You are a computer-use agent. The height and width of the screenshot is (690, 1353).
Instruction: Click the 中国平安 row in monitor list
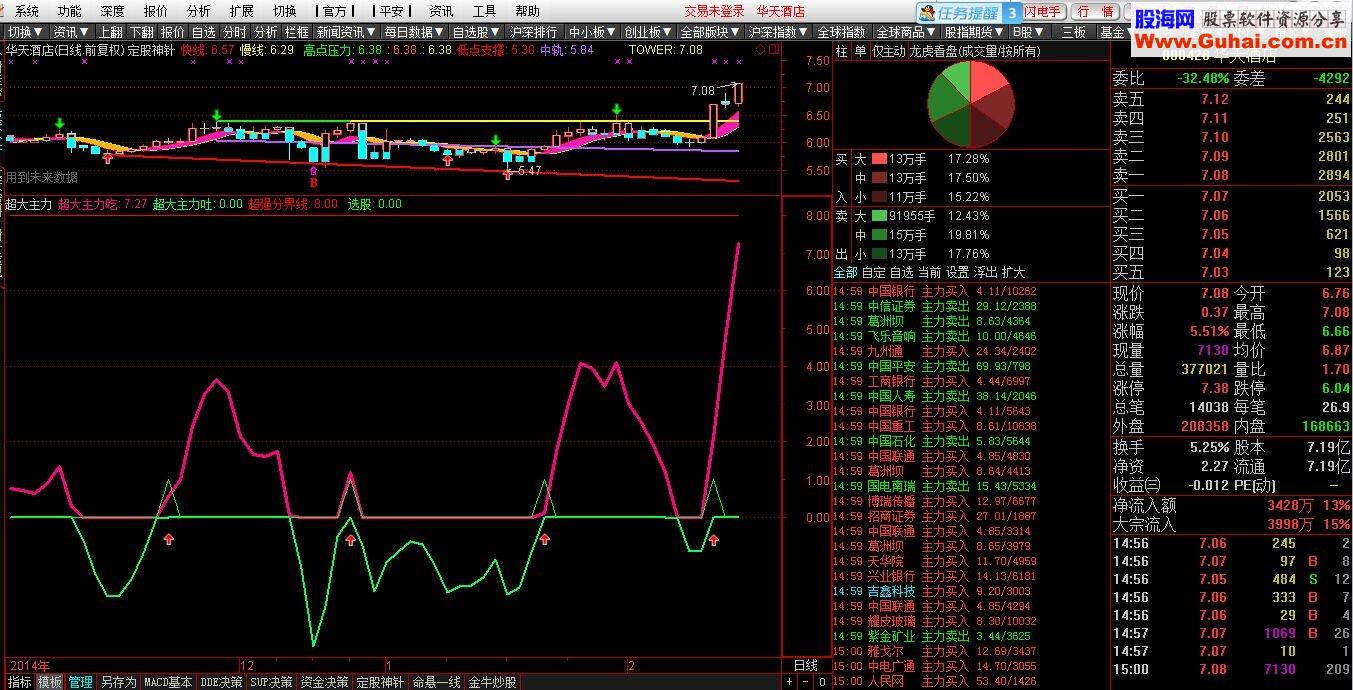coord(935,366)
